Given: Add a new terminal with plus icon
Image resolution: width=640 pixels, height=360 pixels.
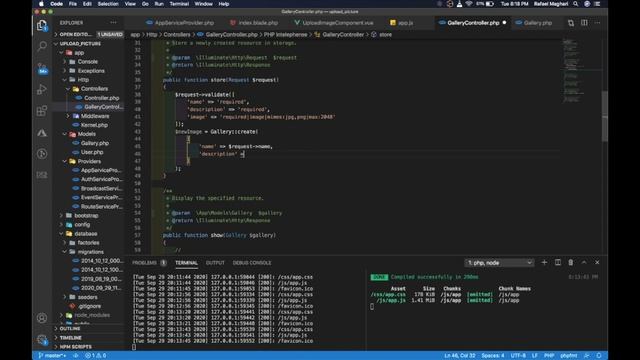Looking at the screenshot, I should coord(544,262).
